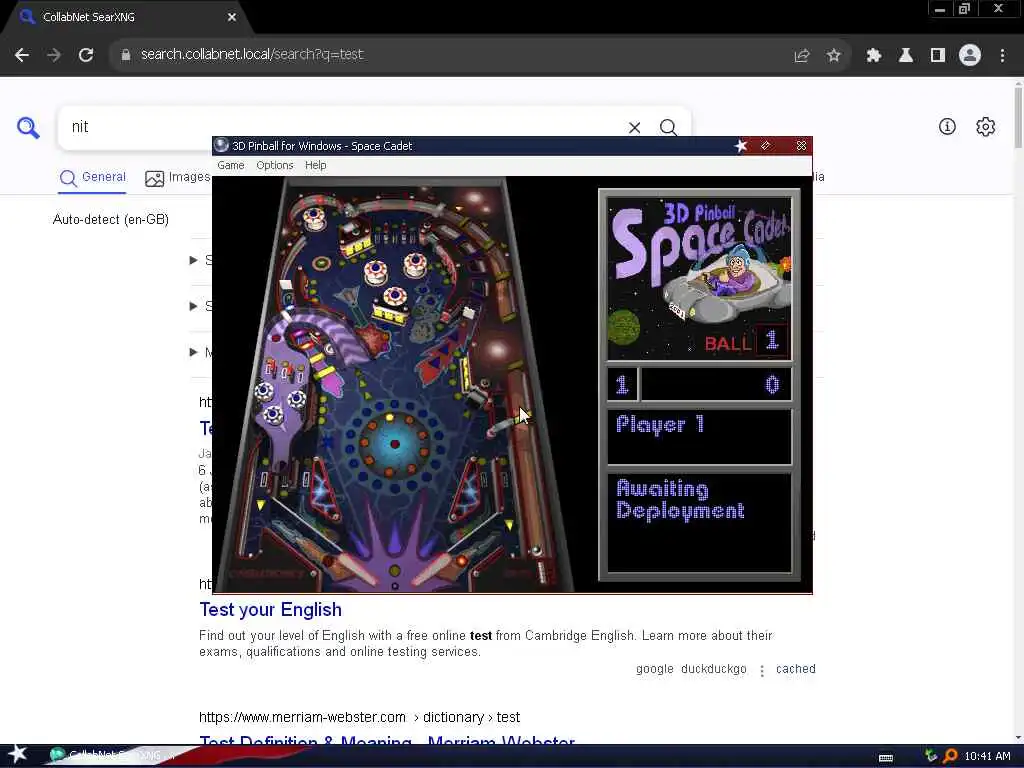Open the Test your English result
1024x768 pixels.
pyautogui.click(x=270, y=610)
